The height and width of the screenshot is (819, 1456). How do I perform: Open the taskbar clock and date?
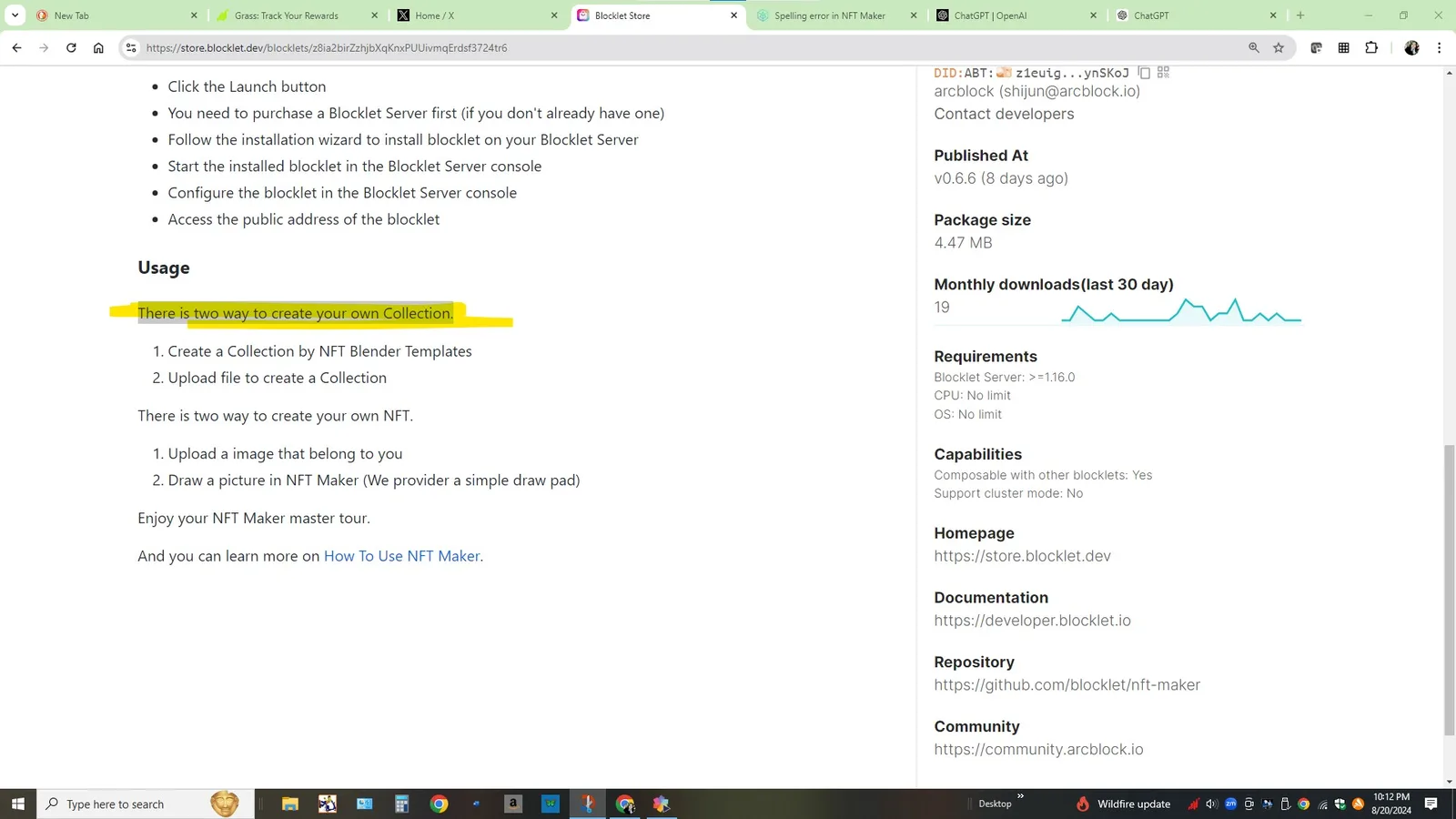(x=1391, y=804)
